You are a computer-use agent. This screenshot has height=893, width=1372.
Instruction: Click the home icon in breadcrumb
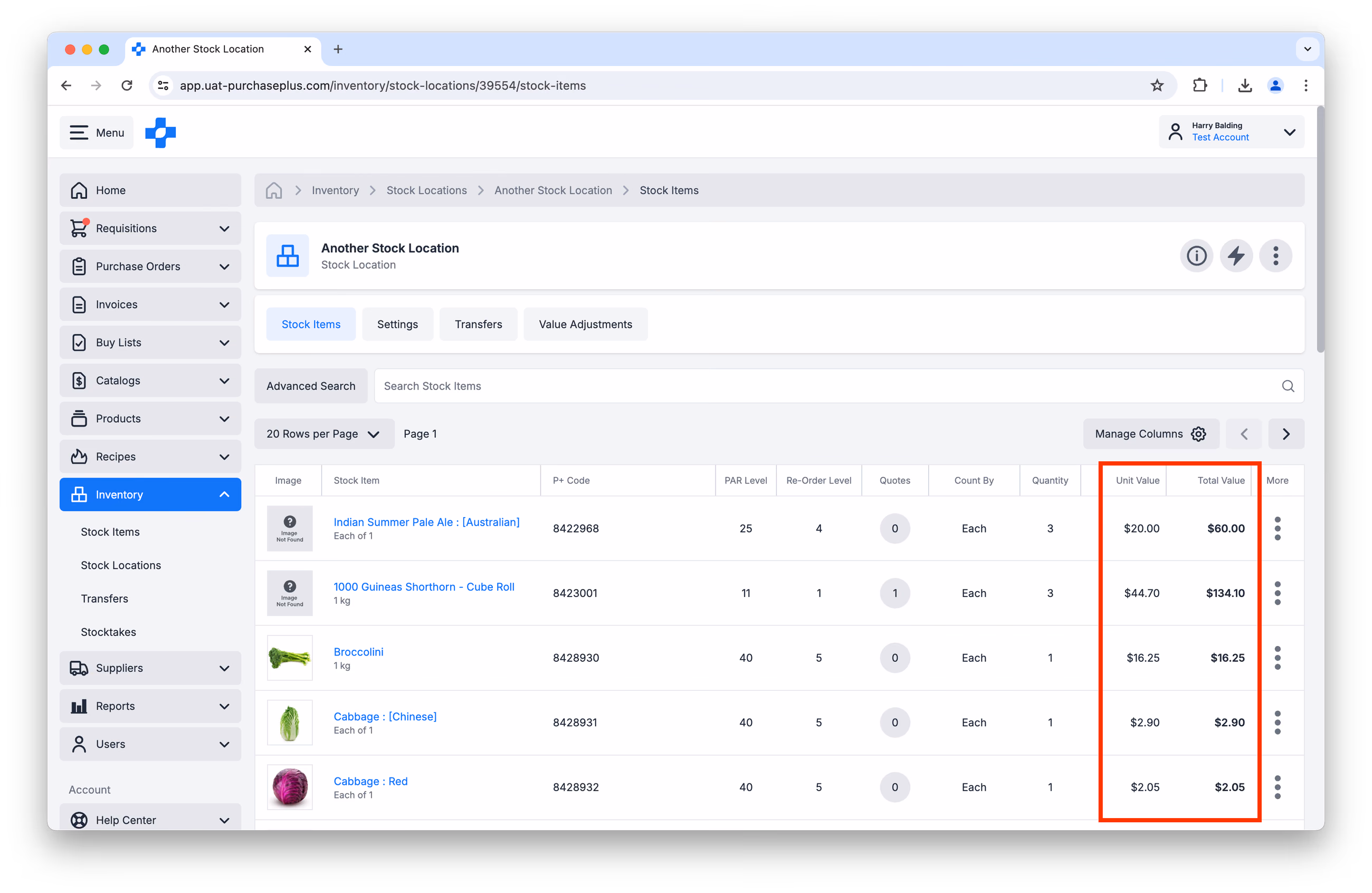click(274, 190)
